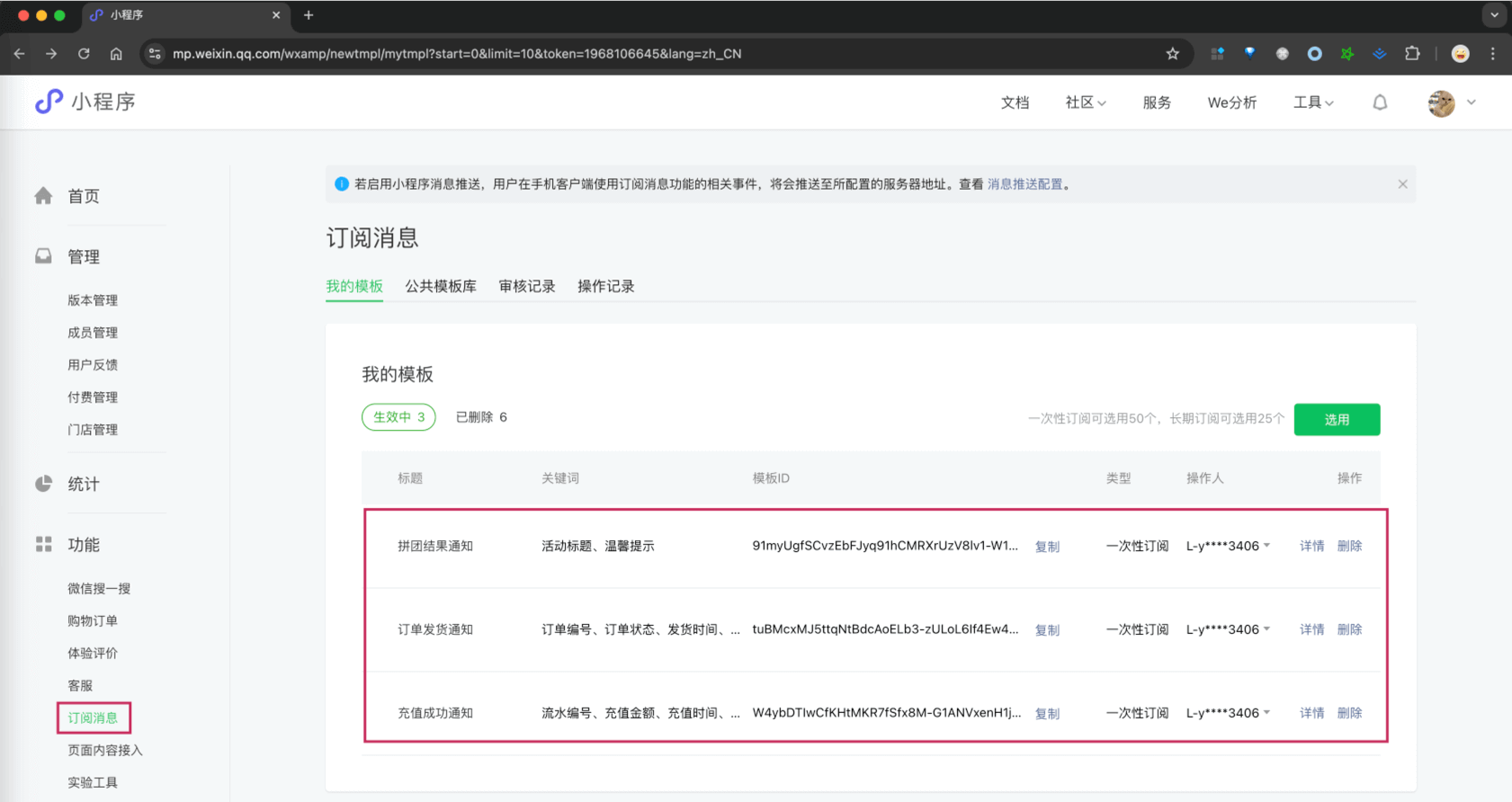The width and height of the screenshot is (1512, 802).
Task: Switch to the 公共模板库 tab
Action: [x=441, y=286]
